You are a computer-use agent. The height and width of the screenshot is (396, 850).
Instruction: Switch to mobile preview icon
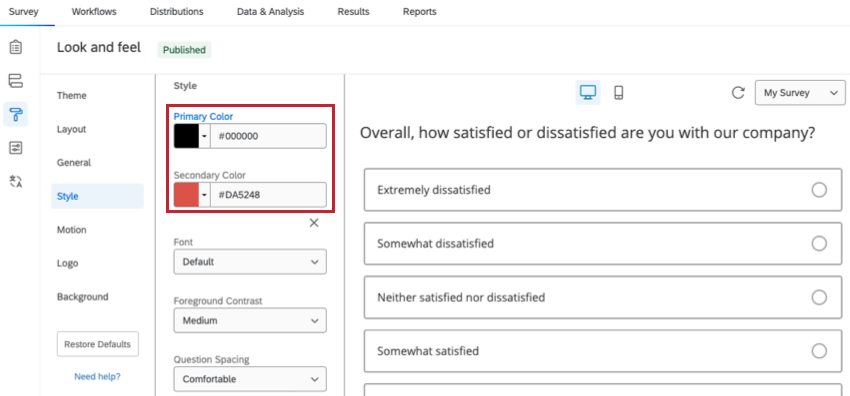click(x=619, y=93)
